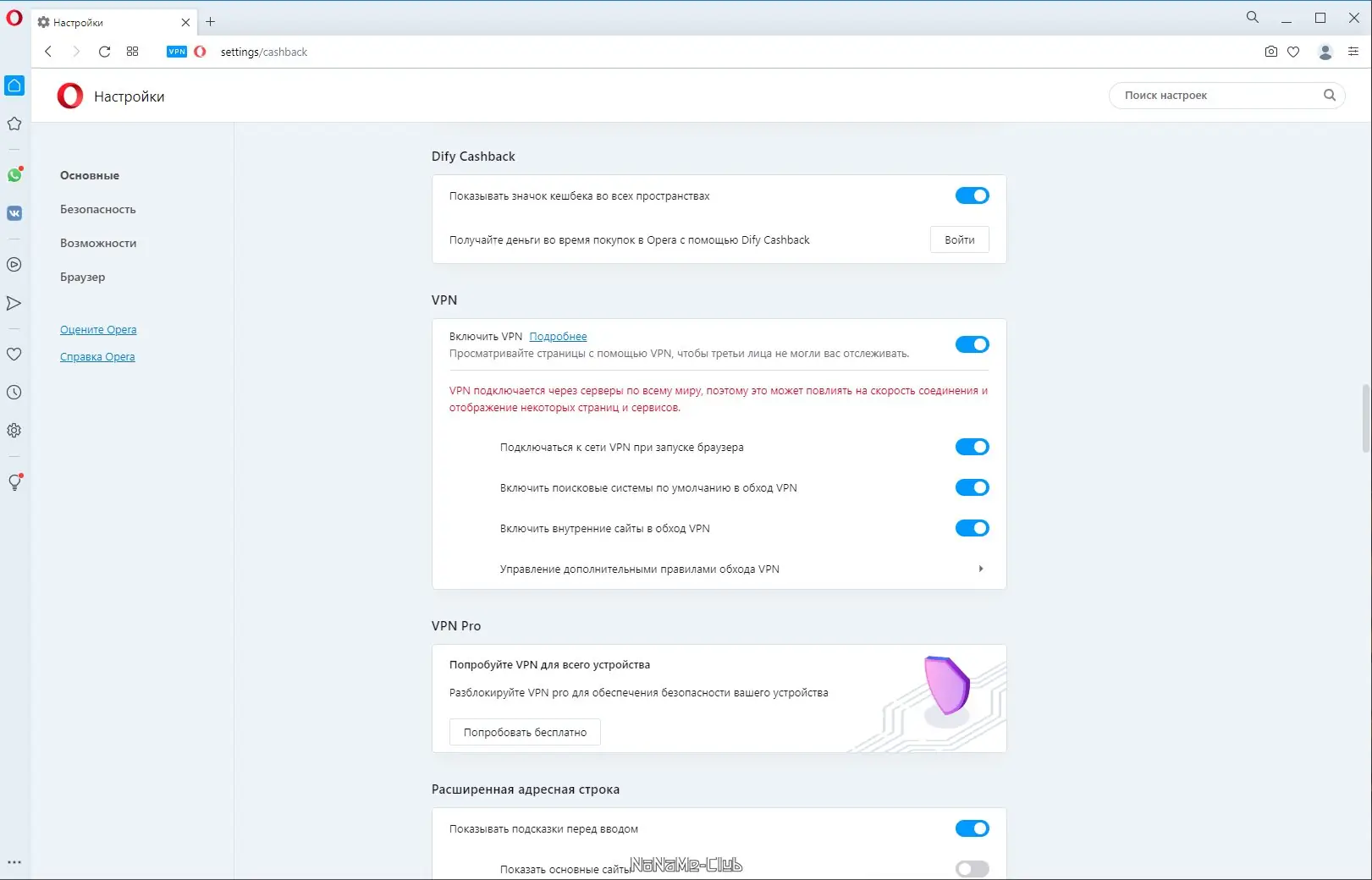The height and width of the screenshot is (880, 1372).
Task: Click the Настройки page title text
Action: 129,96
